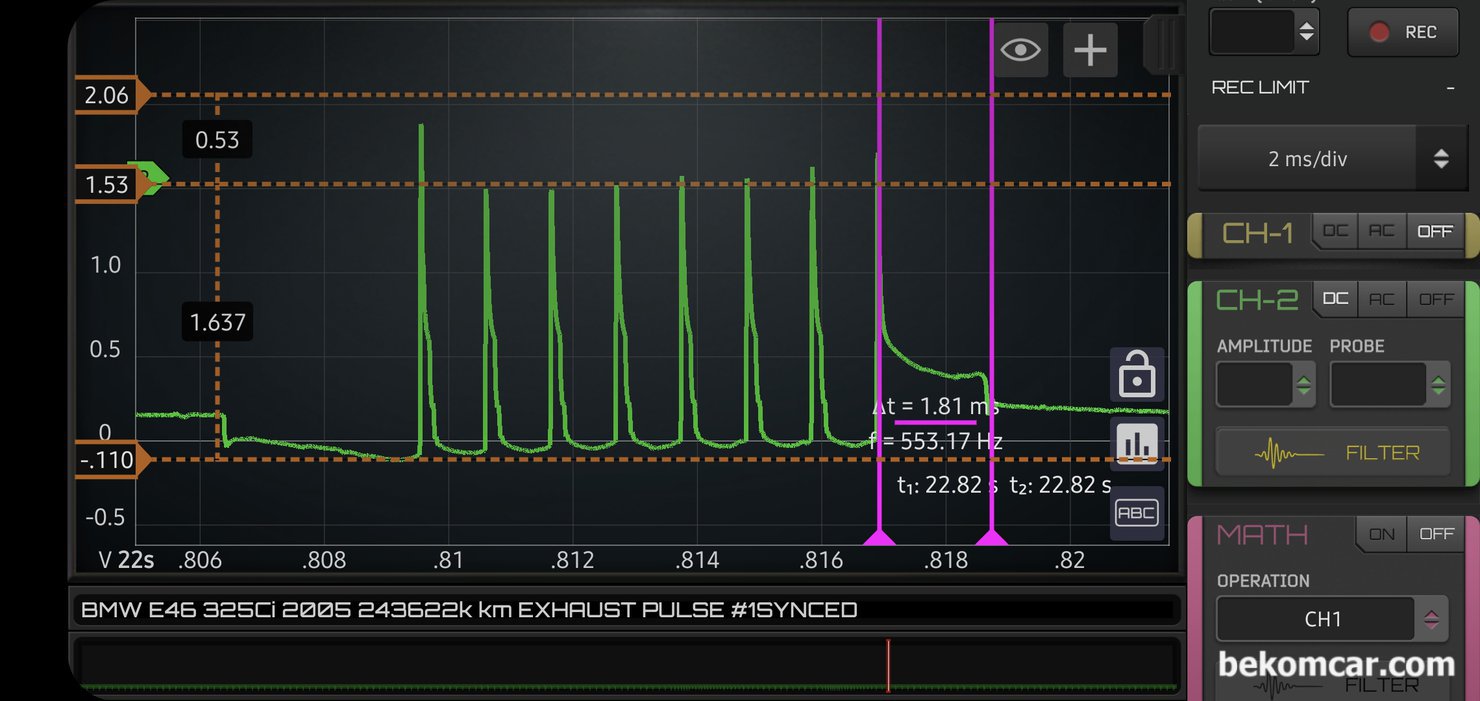Click the plus add icon
Viewport: 1480px width, 701px height.
tap(1090, 50)
